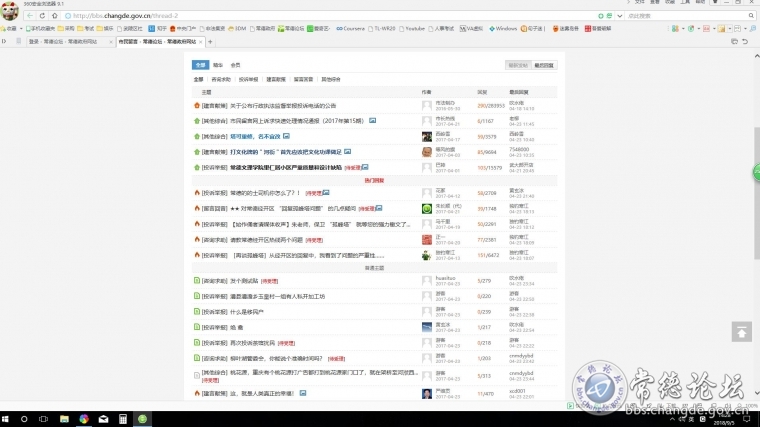Open thread 什么是移民户

click(x=247, y=312)
